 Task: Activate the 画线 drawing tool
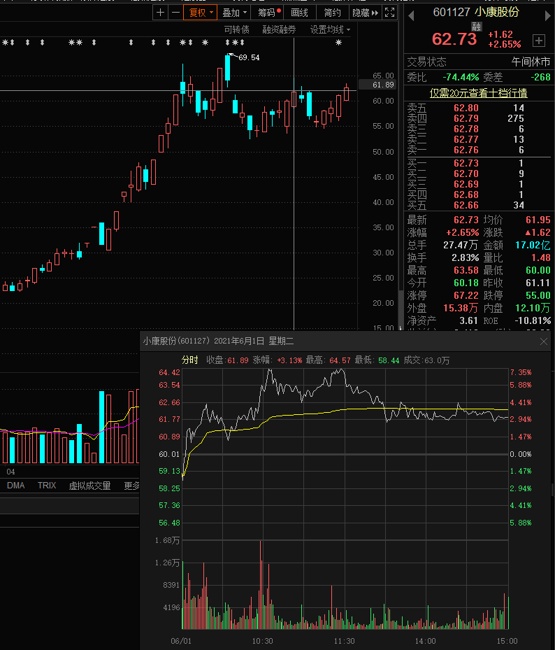(x=299, y=13)
